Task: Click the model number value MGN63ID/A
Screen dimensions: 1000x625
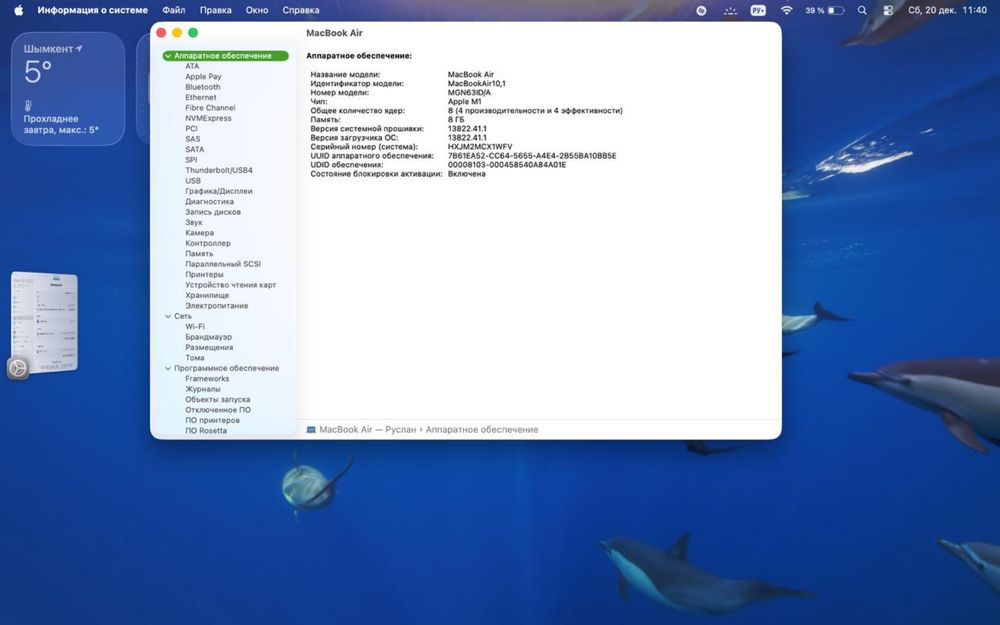Action: tap(469, 92)
